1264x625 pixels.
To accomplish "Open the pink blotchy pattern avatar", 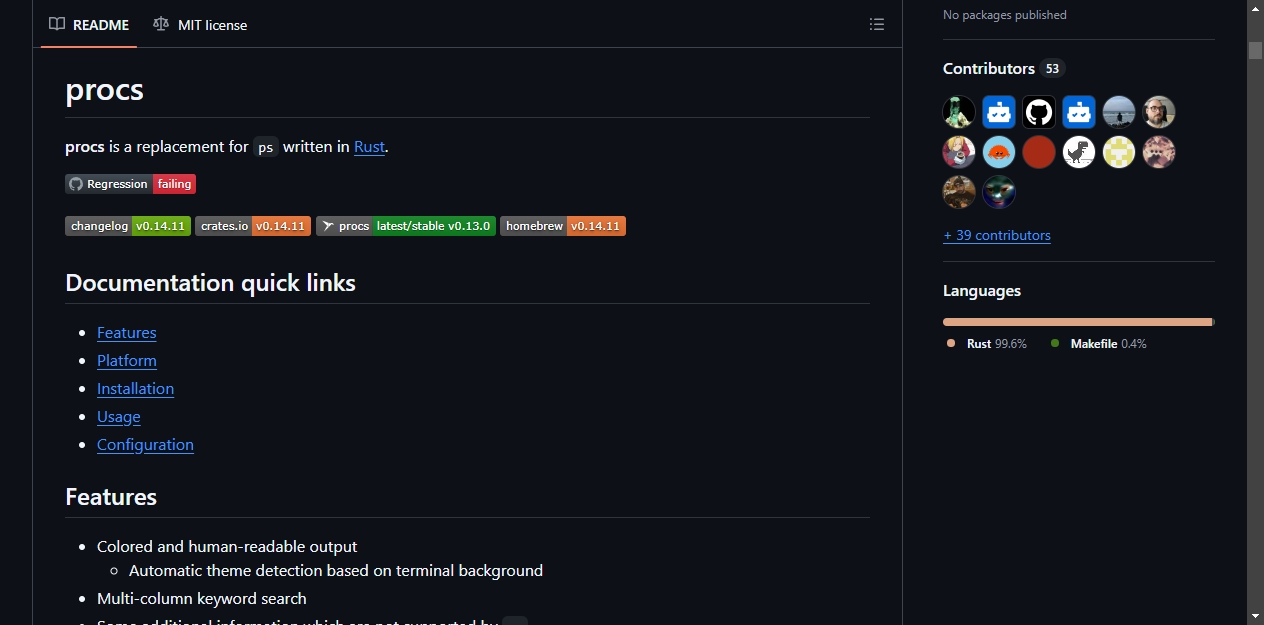I will pos(1159,152).
